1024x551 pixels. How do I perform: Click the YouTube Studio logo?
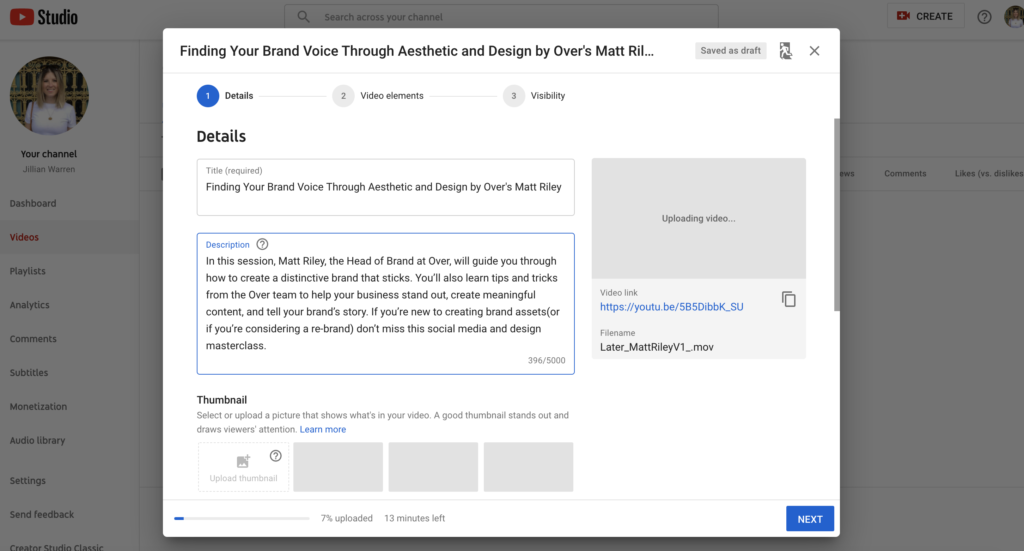pyautogui.click(x=44, y=17)
